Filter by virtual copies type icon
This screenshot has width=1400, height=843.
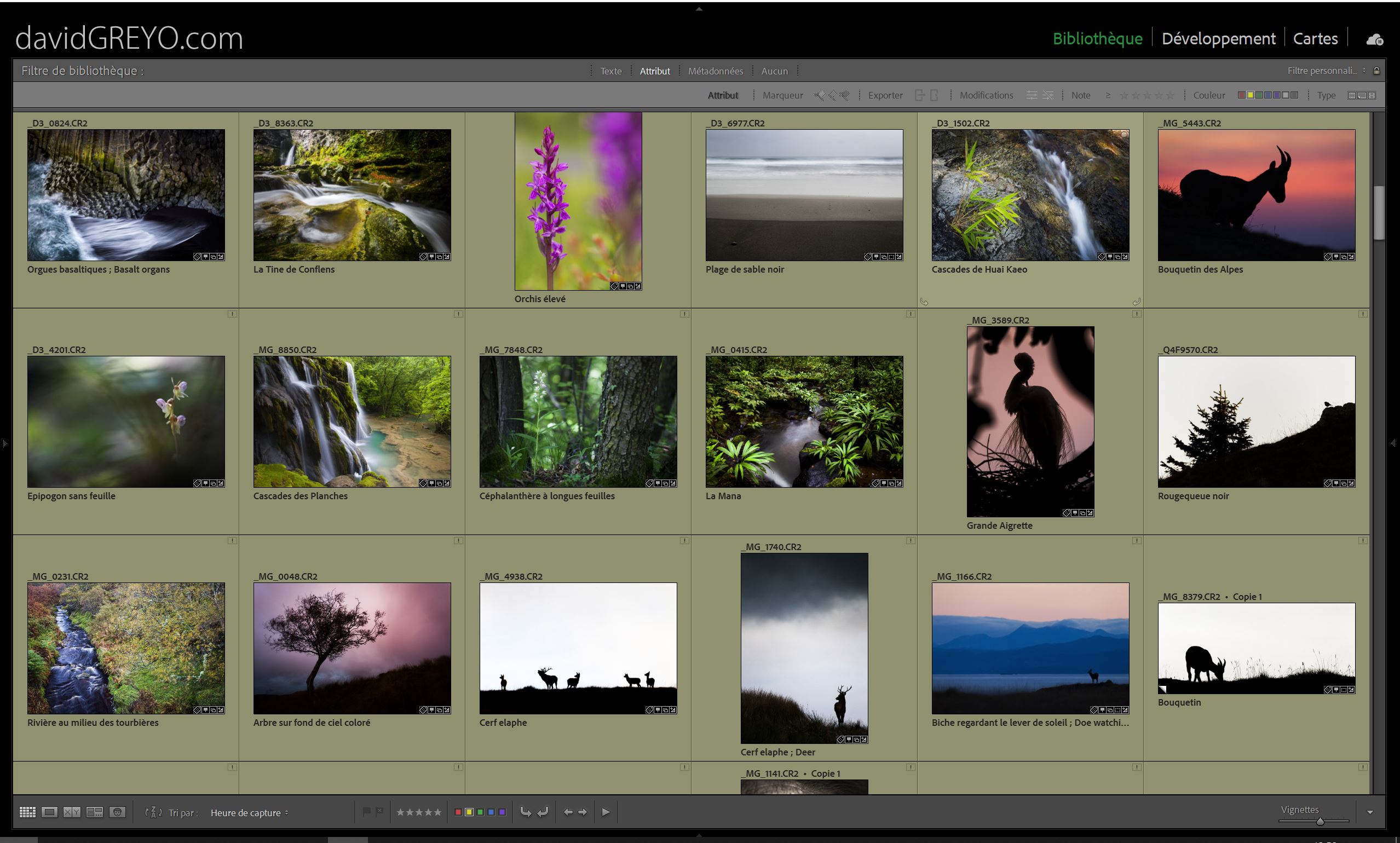1362,95
